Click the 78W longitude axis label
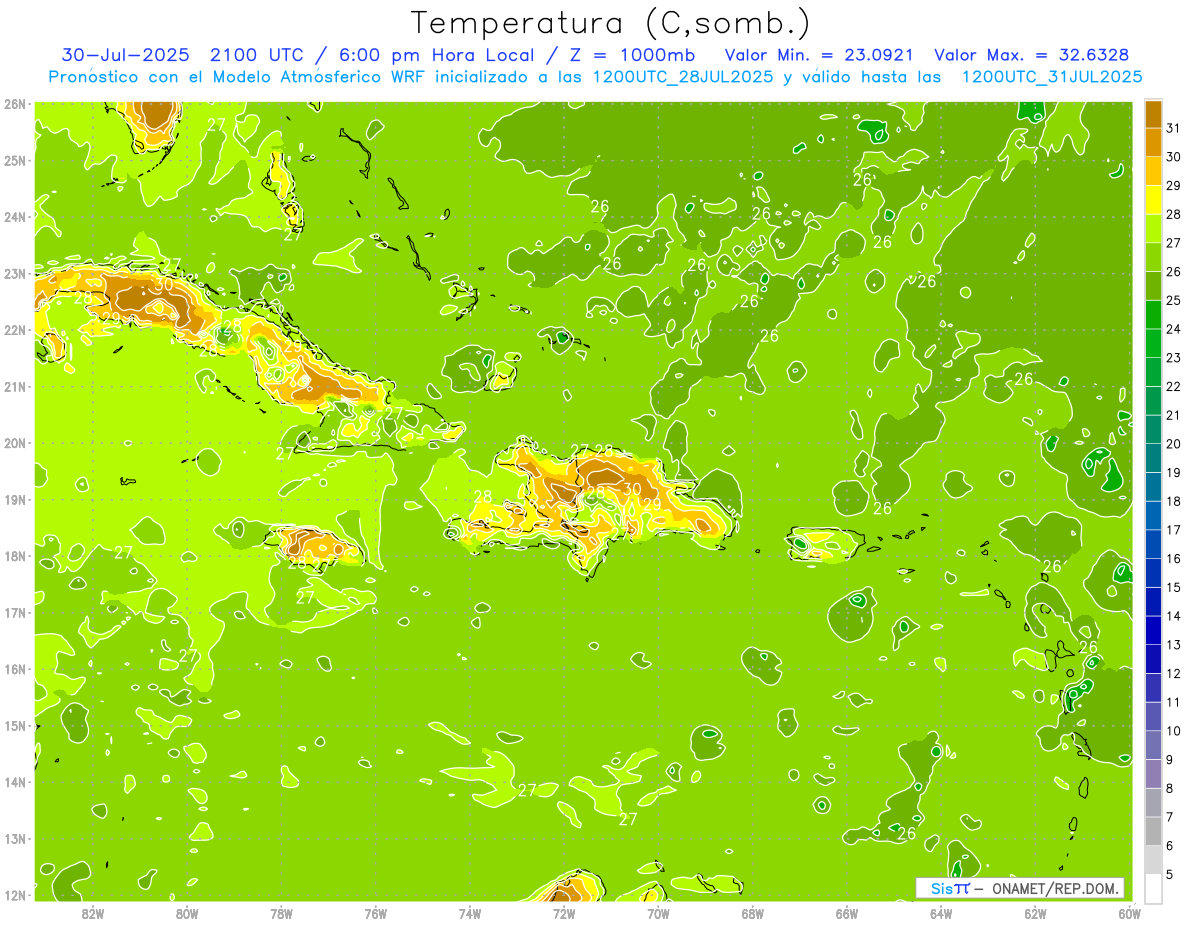This screenshot has height=927, width=1200. coord(281,913)
